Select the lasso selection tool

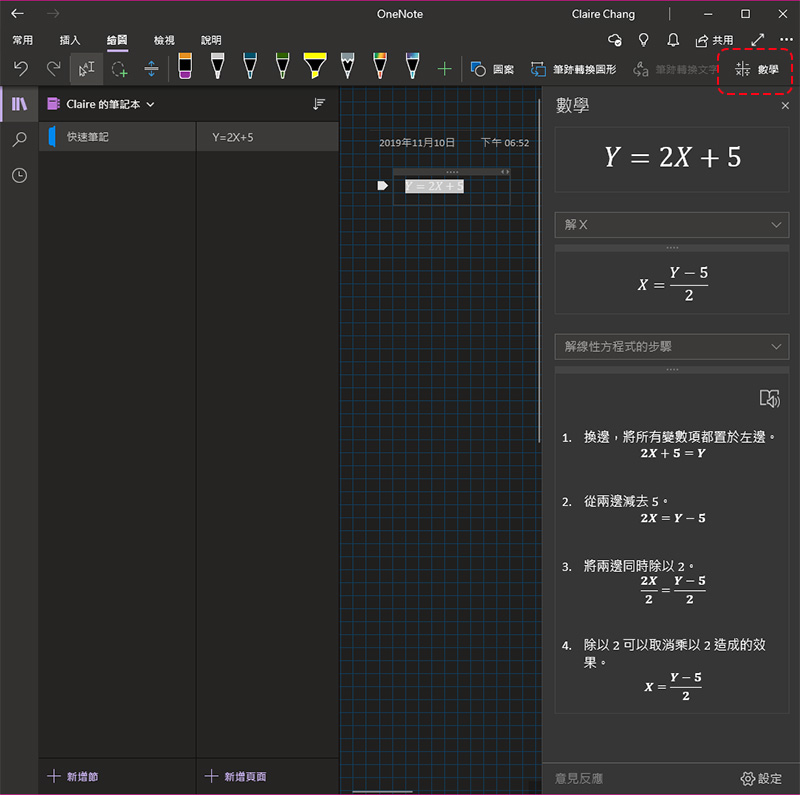click(x=119, y=69)
